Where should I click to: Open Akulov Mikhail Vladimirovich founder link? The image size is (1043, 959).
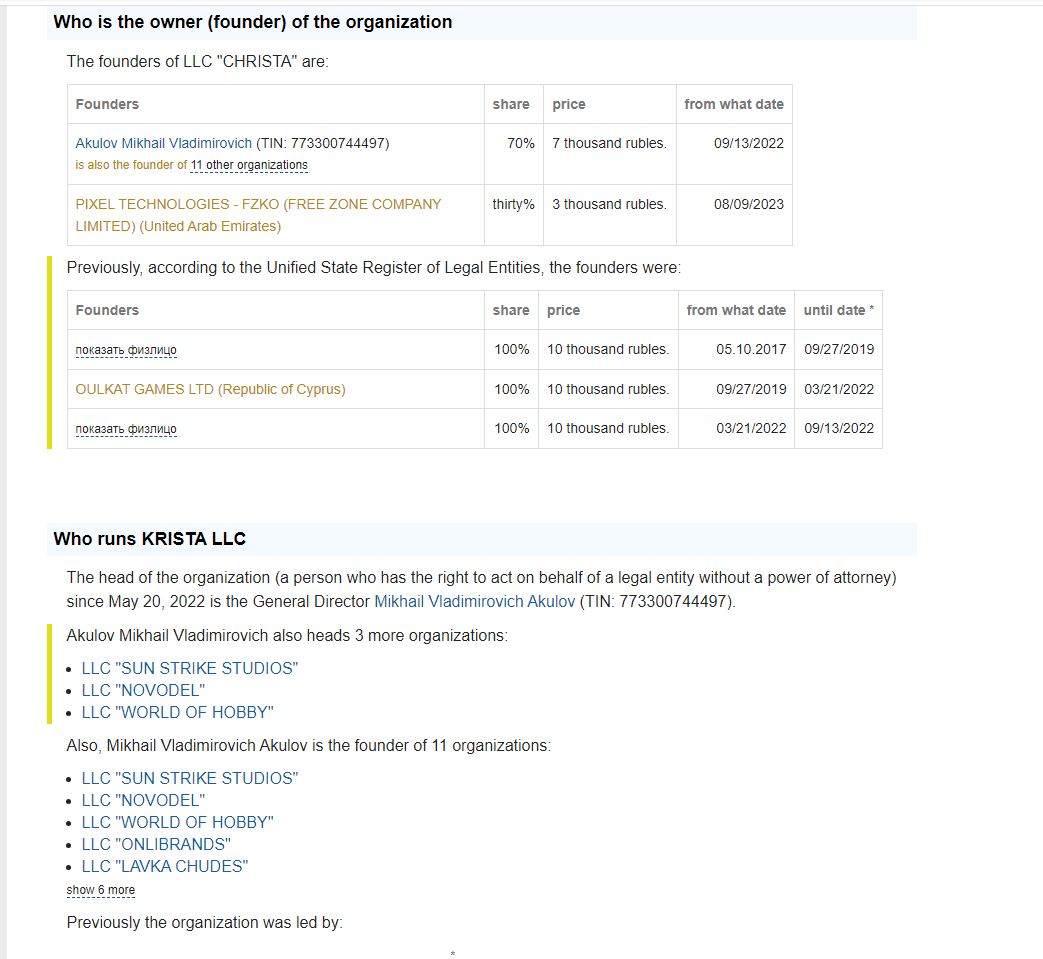coord(164,143)
